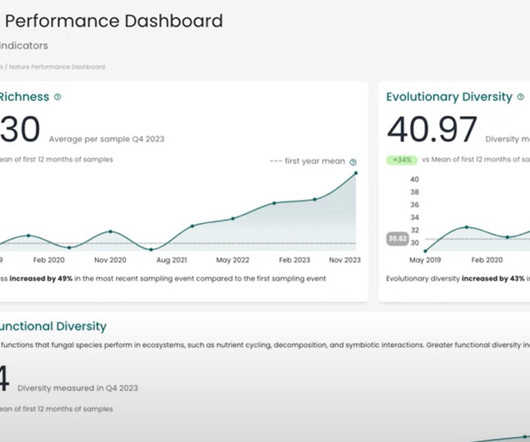
Task: Click the large 30 Richness value
Action: point(20,129)
